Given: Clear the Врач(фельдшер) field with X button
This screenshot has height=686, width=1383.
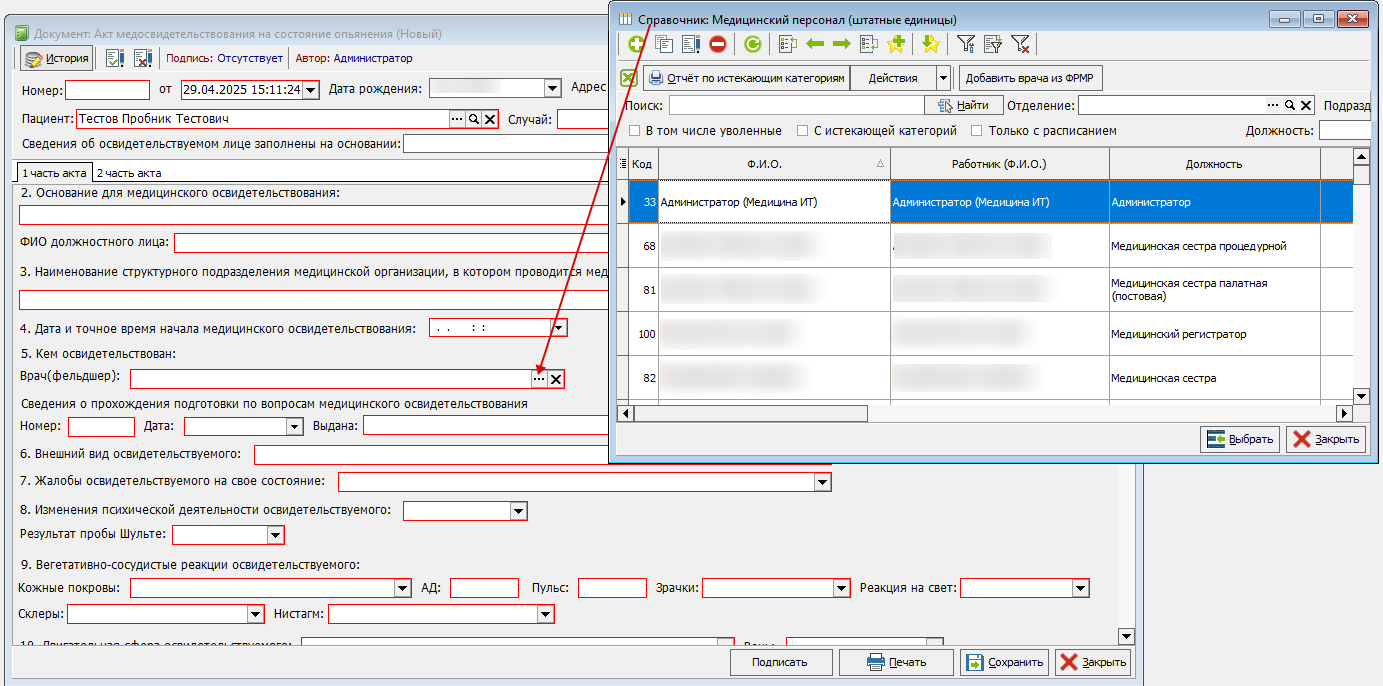Looking at the screenshot, I should (556, 379).
